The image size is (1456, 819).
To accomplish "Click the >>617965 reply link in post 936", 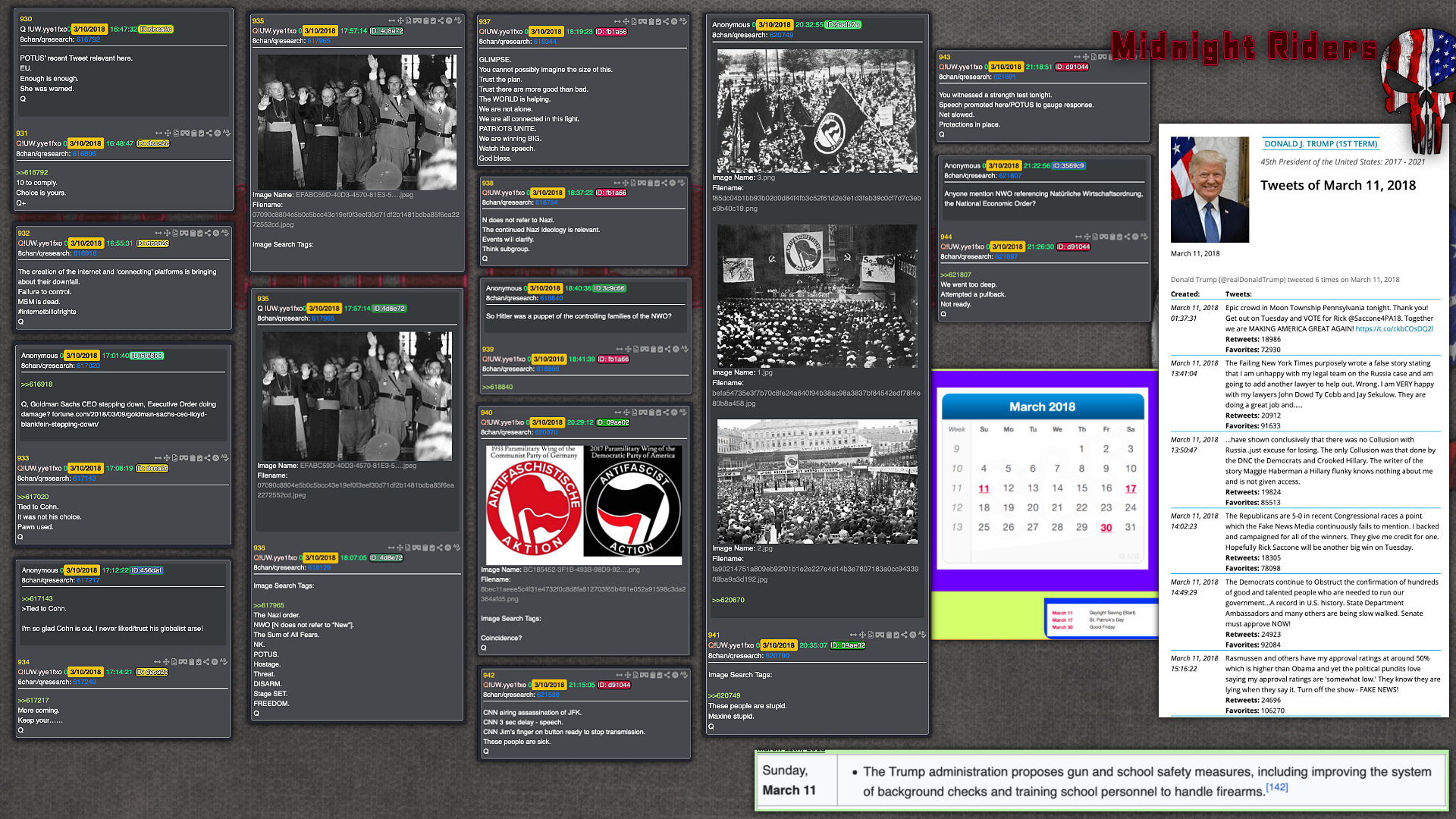I will 269,605.
